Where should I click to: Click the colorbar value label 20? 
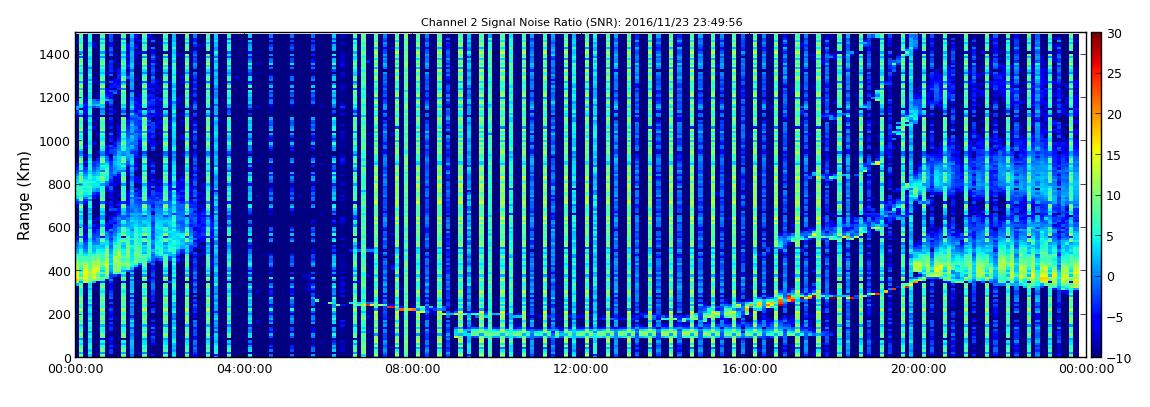pos(1115,114)
